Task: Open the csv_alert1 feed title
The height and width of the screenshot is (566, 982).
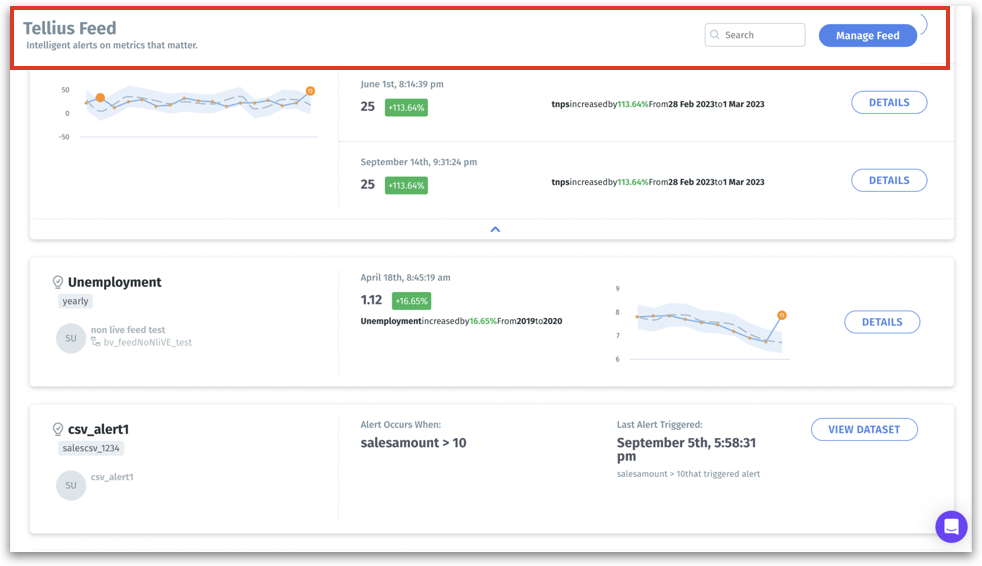Action: click(98, 430)
